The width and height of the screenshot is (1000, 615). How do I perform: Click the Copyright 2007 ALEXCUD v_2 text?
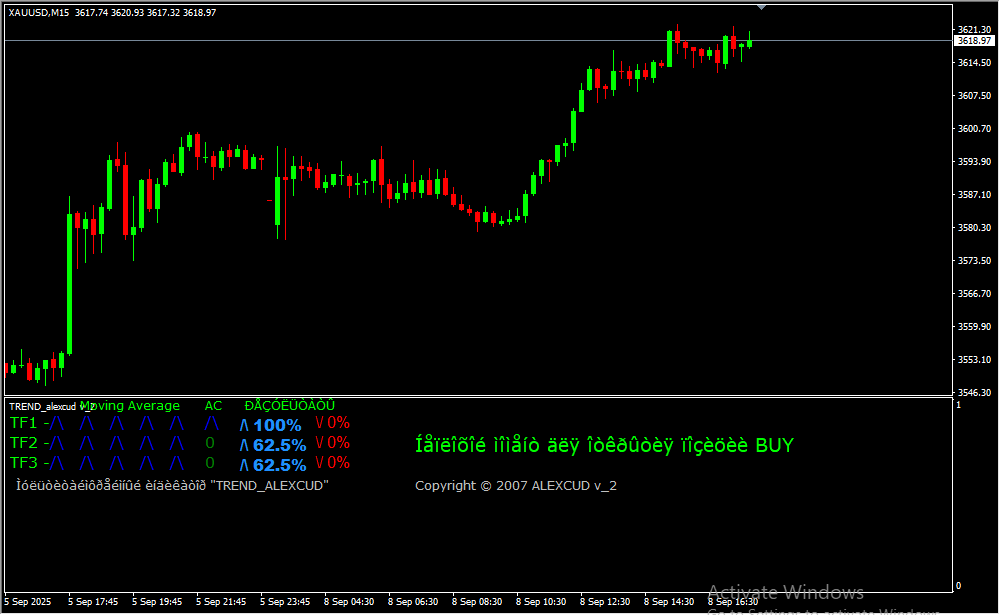tap(515, 486)
